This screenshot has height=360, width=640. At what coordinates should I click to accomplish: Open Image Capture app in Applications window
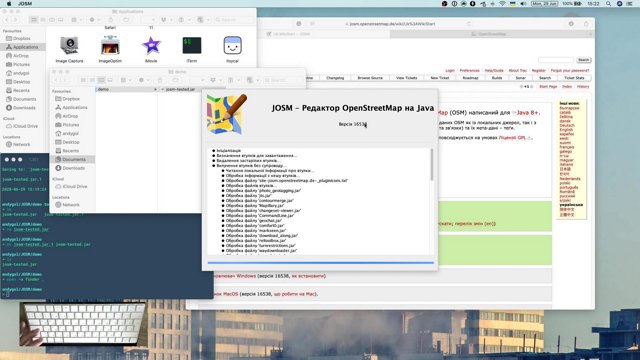tap(69, 45)
